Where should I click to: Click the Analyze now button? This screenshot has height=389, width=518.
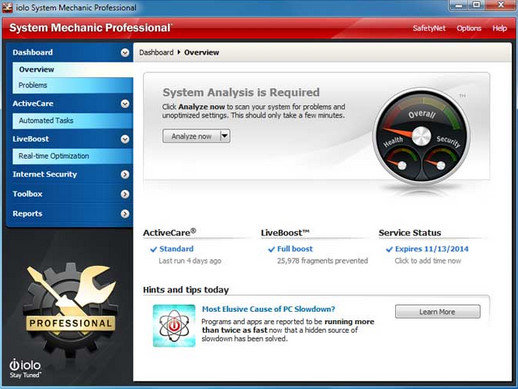[x=191, y=136]
